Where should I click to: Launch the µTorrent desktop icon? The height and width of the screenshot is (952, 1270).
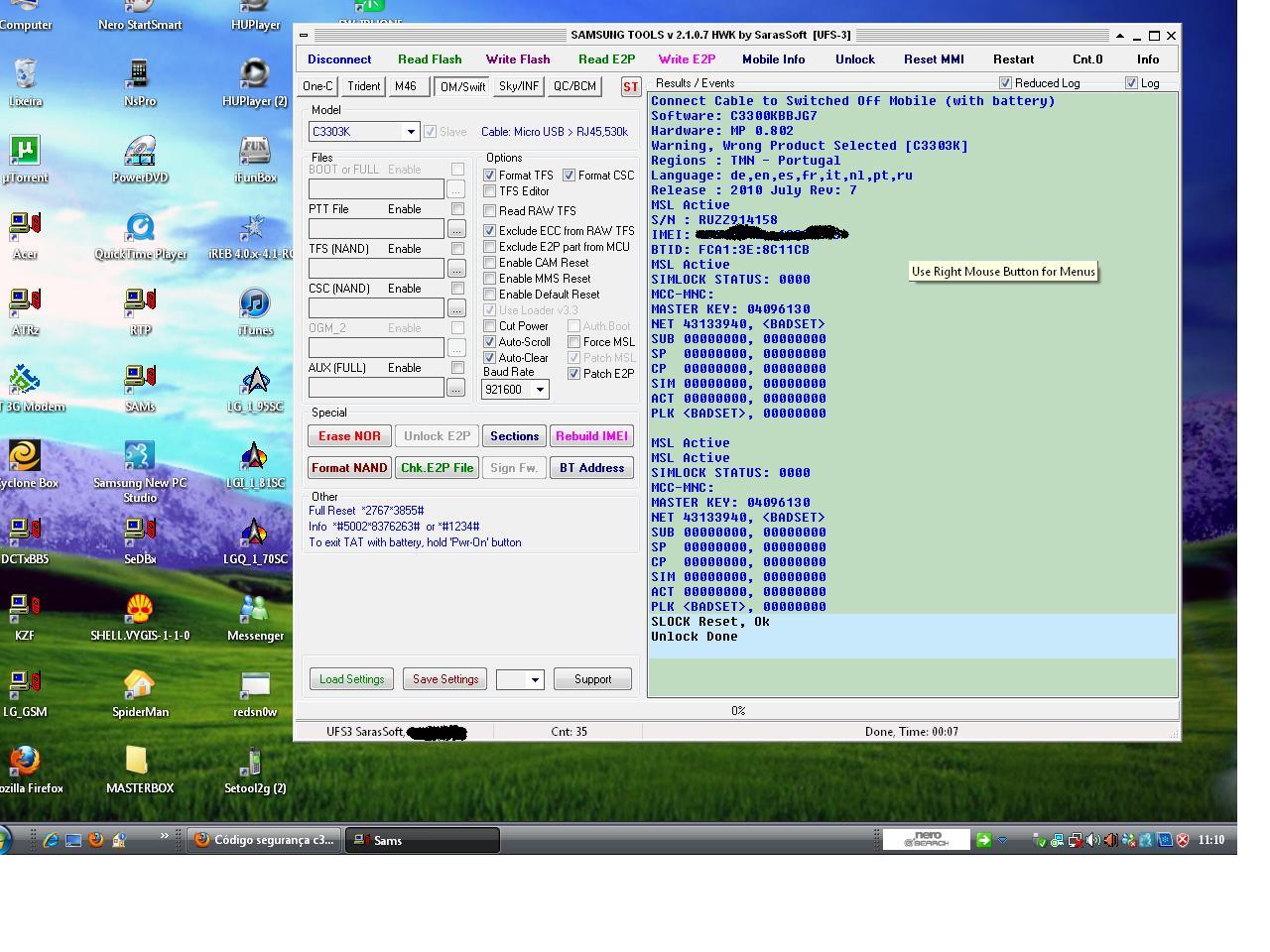(x=25, y=158)
